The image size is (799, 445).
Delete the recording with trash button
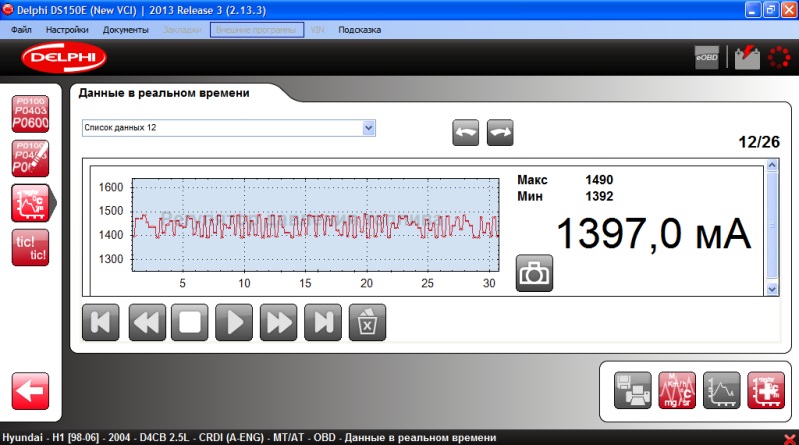coord(367,323)
